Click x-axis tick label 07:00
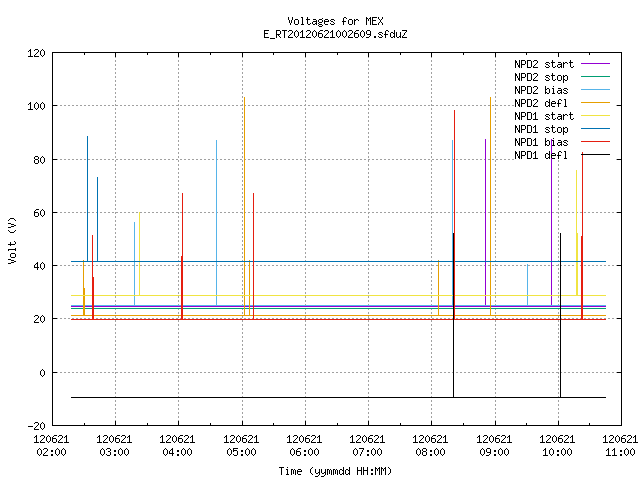Image resolution: width=640 pixels, height=480 pixels. tap(368, 453)
